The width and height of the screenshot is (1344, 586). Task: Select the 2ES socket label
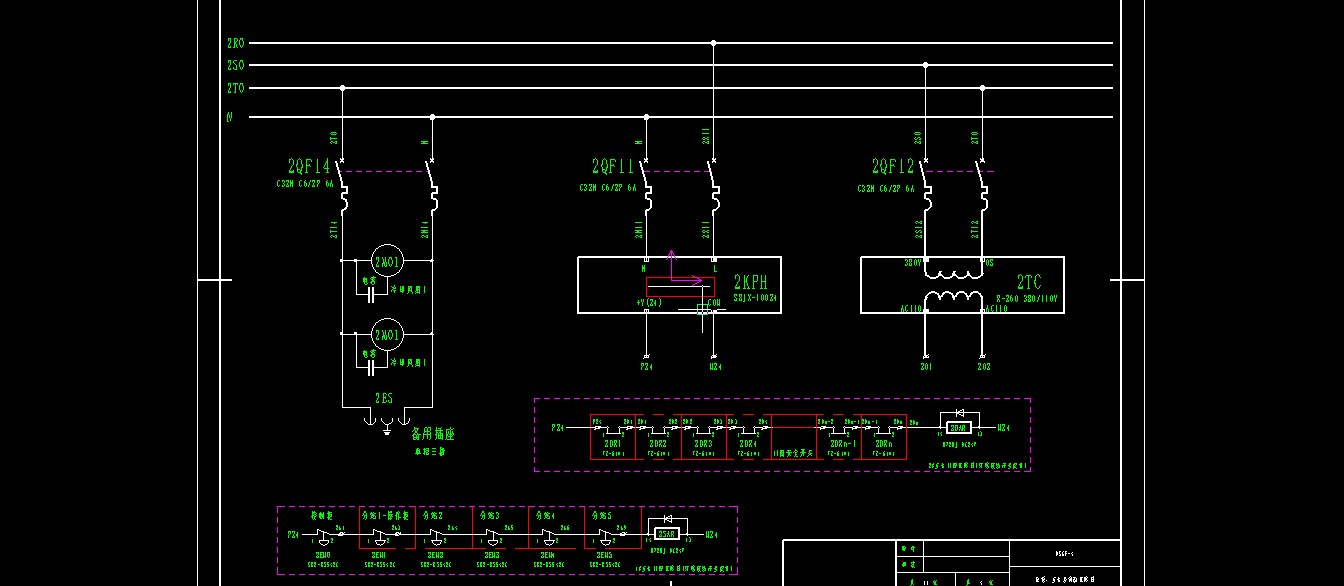click(384, 398)
